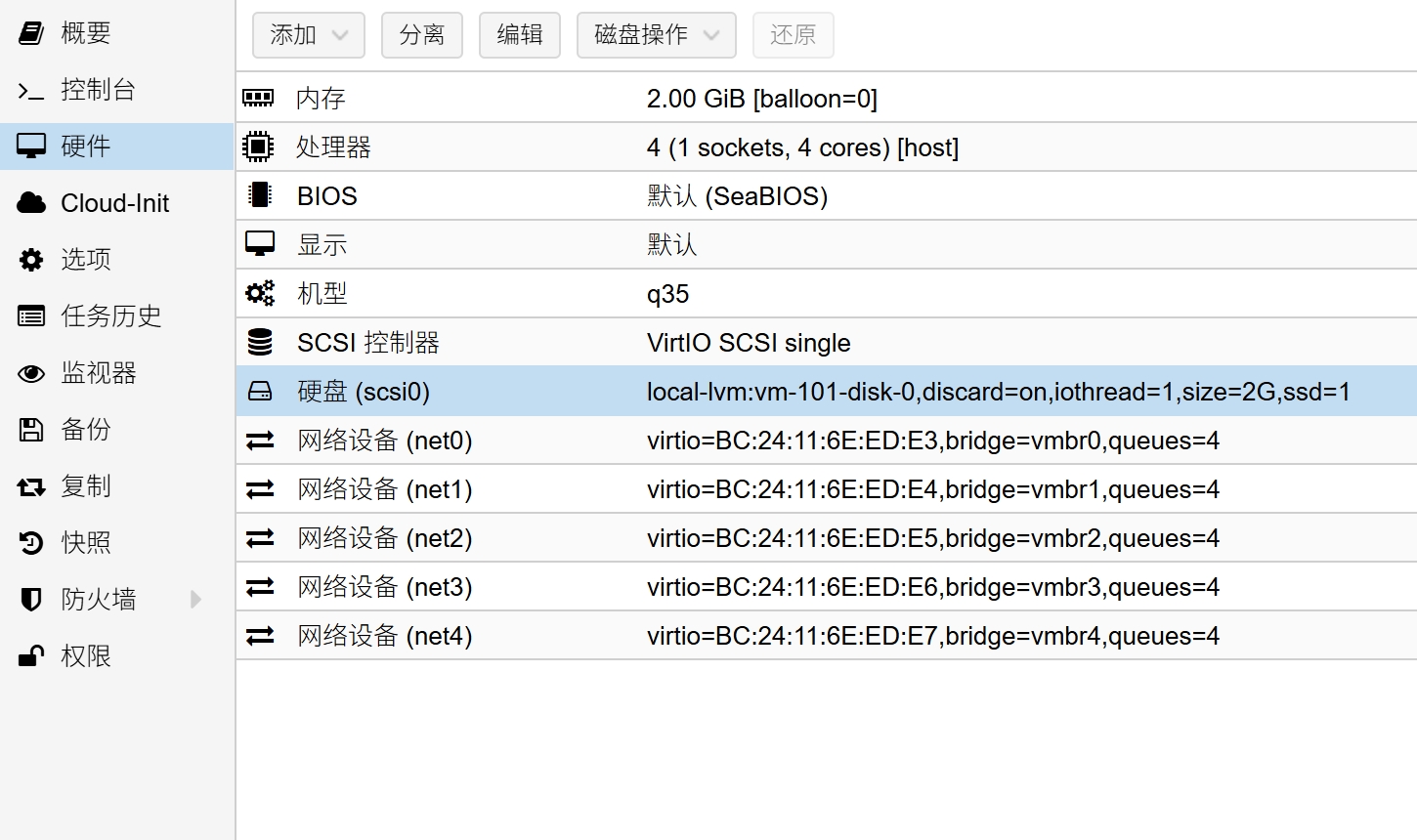The width and height of the screenshot is (1417, 840).
Task: Click the SCSI controller database icon
Action: 260,342
